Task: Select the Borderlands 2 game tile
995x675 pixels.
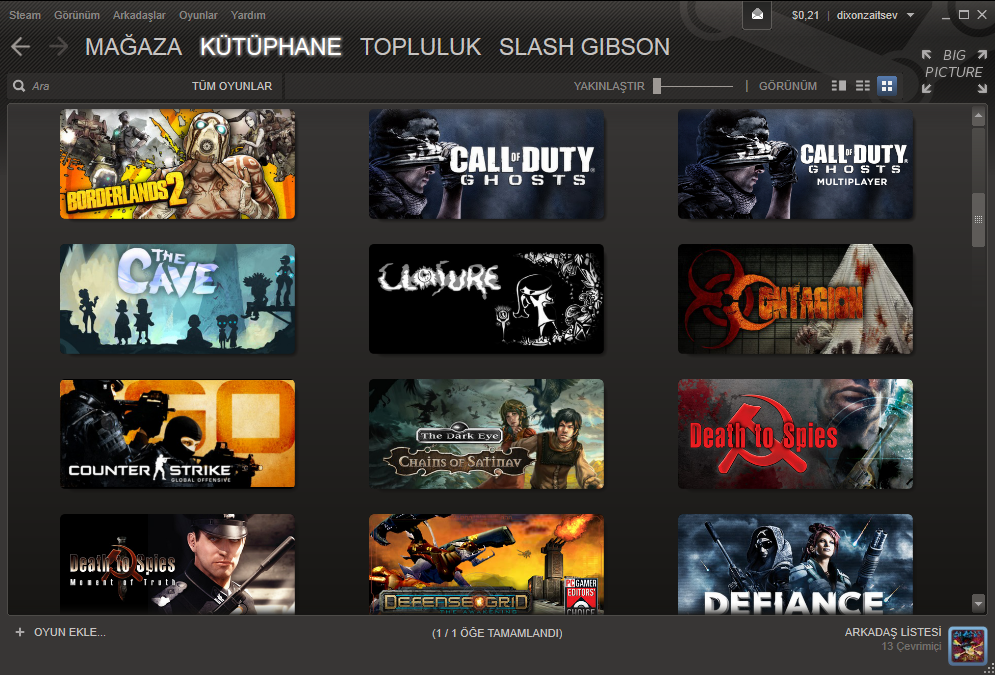Action: tap(177, 164)
